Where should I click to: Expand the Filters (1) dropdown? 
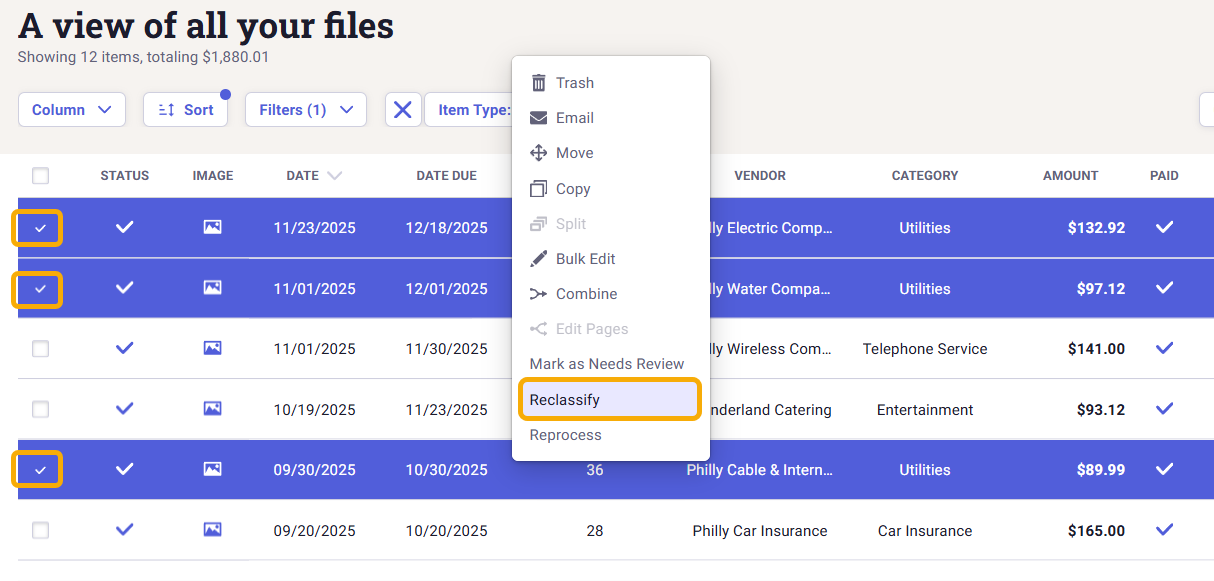pyautogui.click(x=306, y=110)
